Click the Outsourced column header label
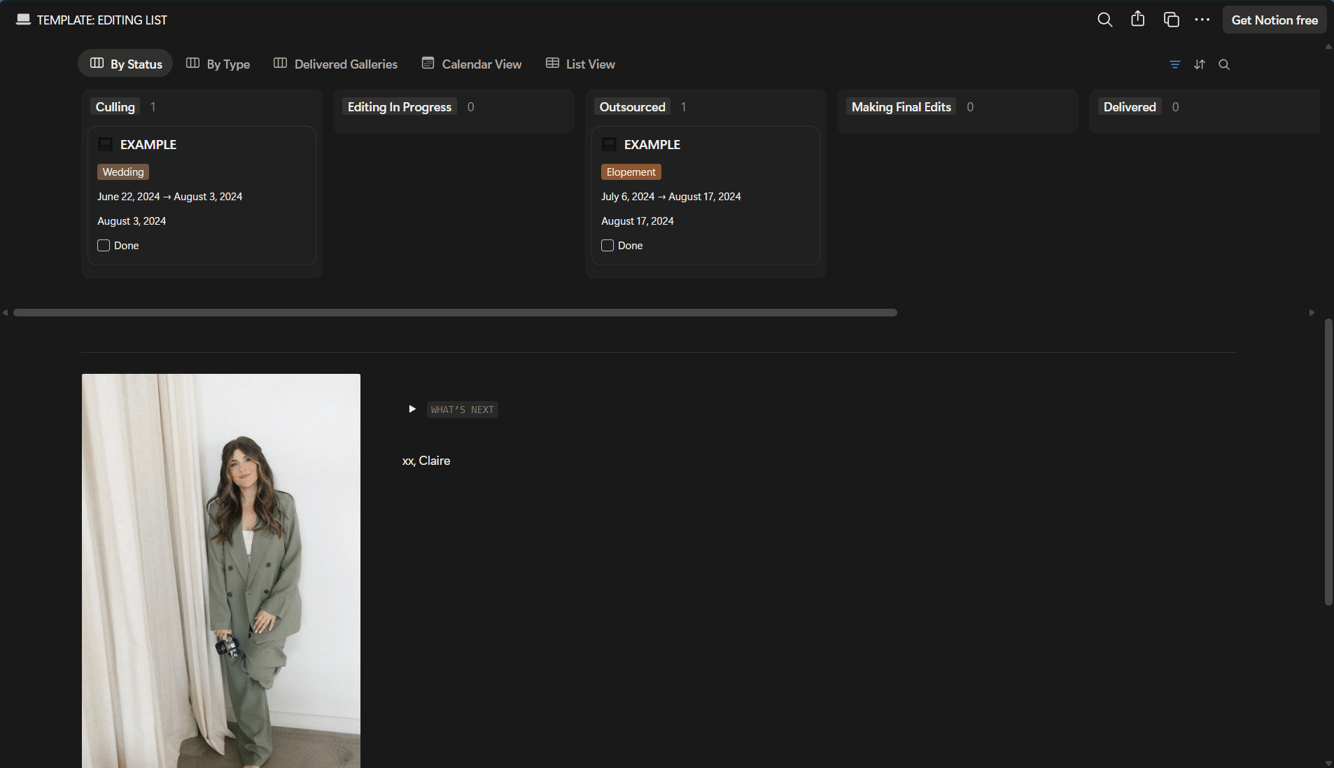1334x768 pixels. [x=632, y=107]
